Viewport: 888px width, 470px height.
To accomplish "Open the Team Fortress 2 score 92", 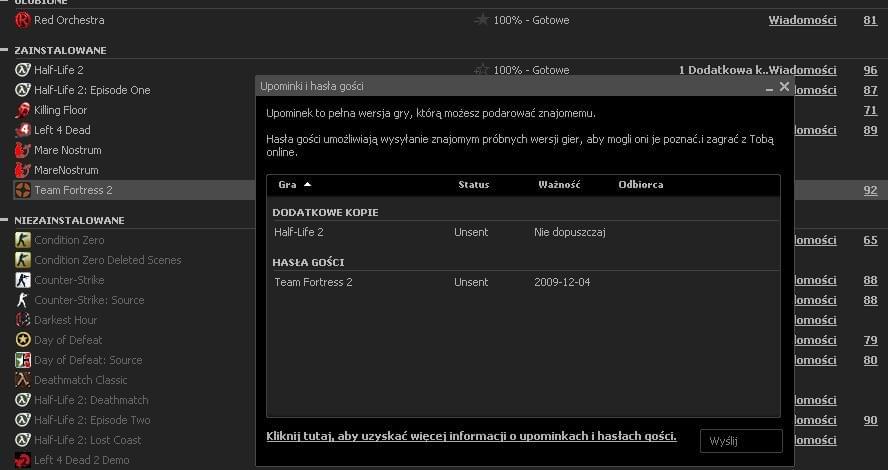I will [870, 190].
